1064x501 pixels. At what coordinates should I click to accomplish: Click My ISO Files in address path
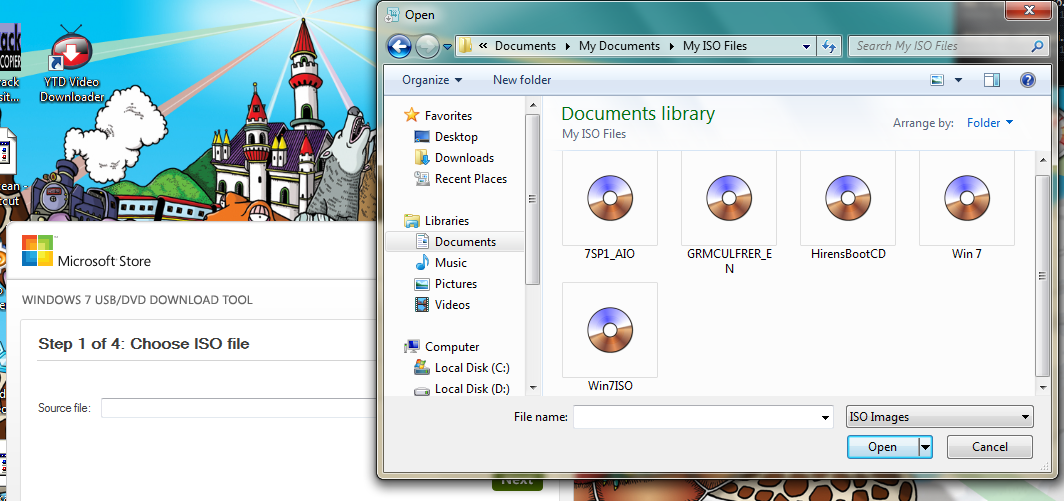[x=715, y=46]
